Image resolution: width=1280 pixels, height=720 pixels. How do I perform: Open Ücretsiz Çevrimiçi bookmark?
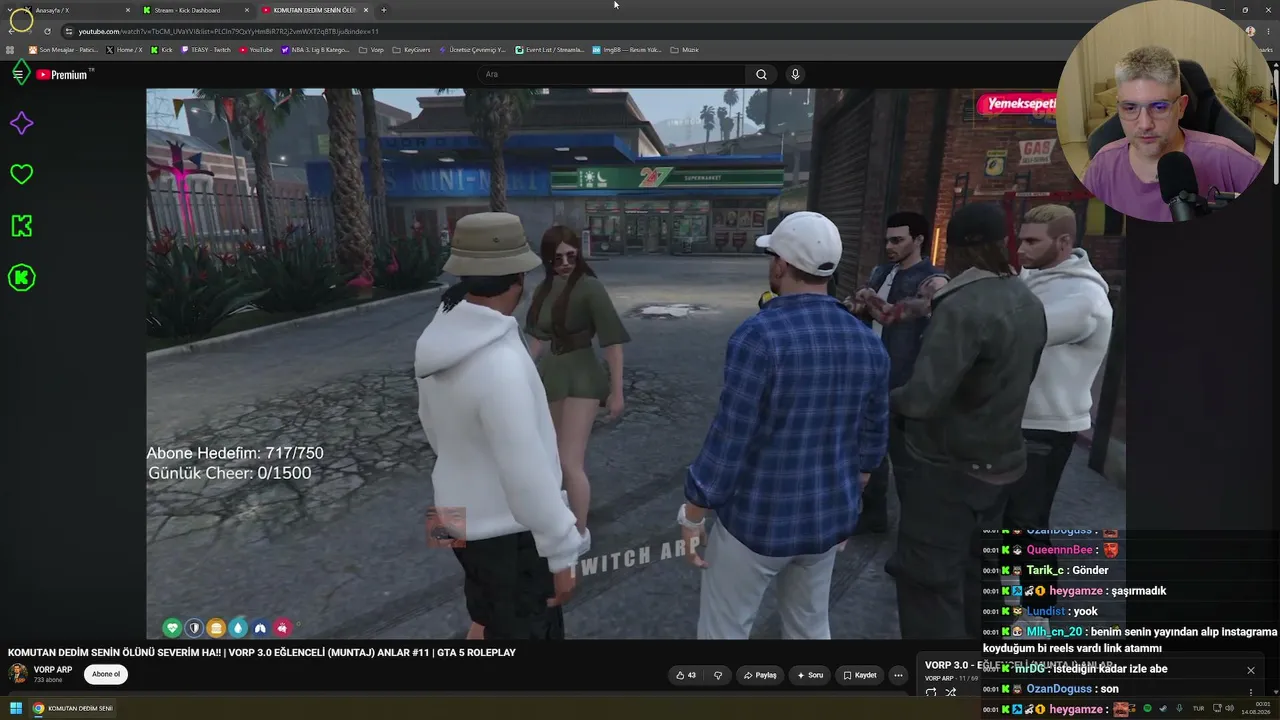[472, 49]
